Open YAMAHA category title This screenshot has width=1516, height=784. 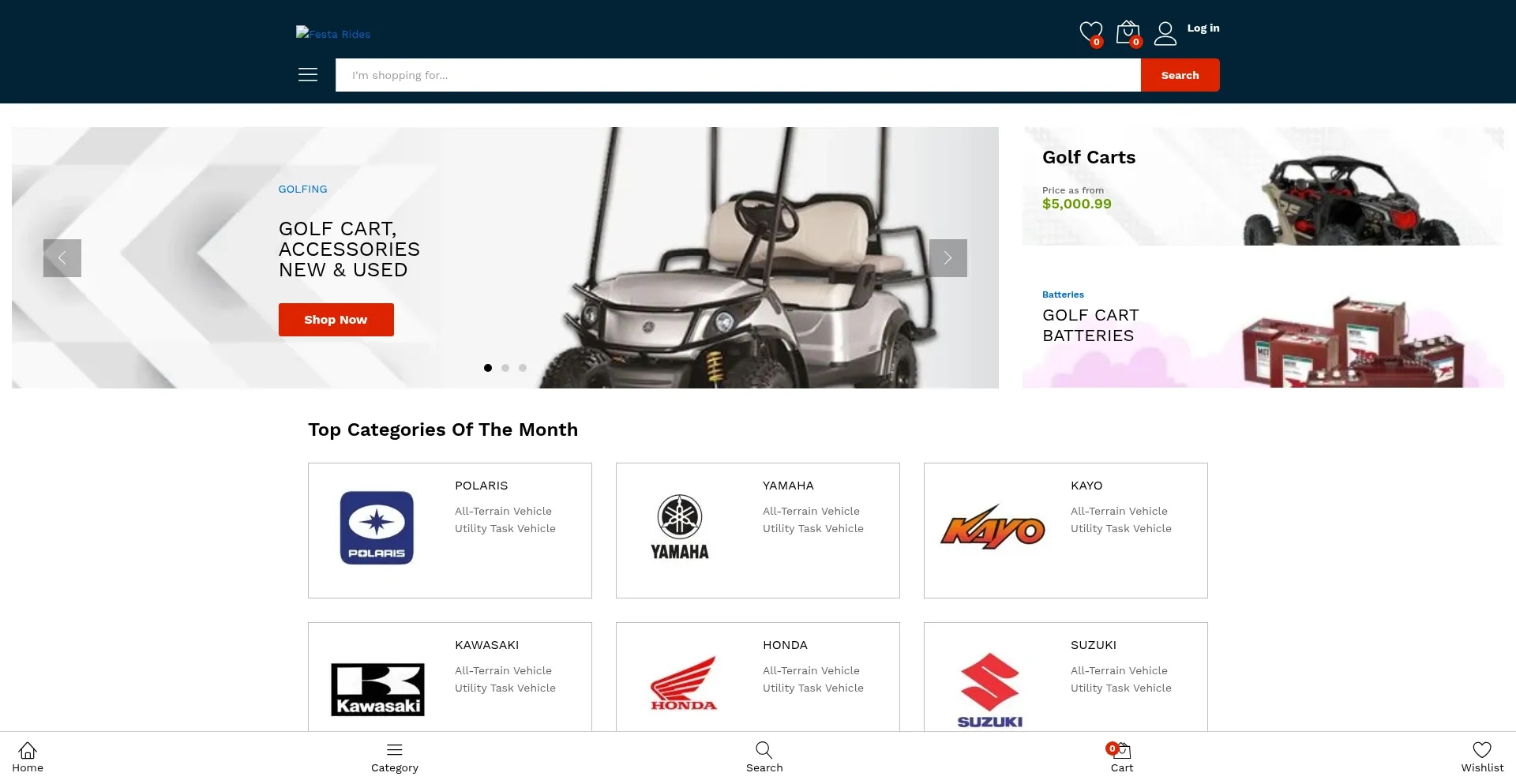pyautogui.click(x=788, y=486)
